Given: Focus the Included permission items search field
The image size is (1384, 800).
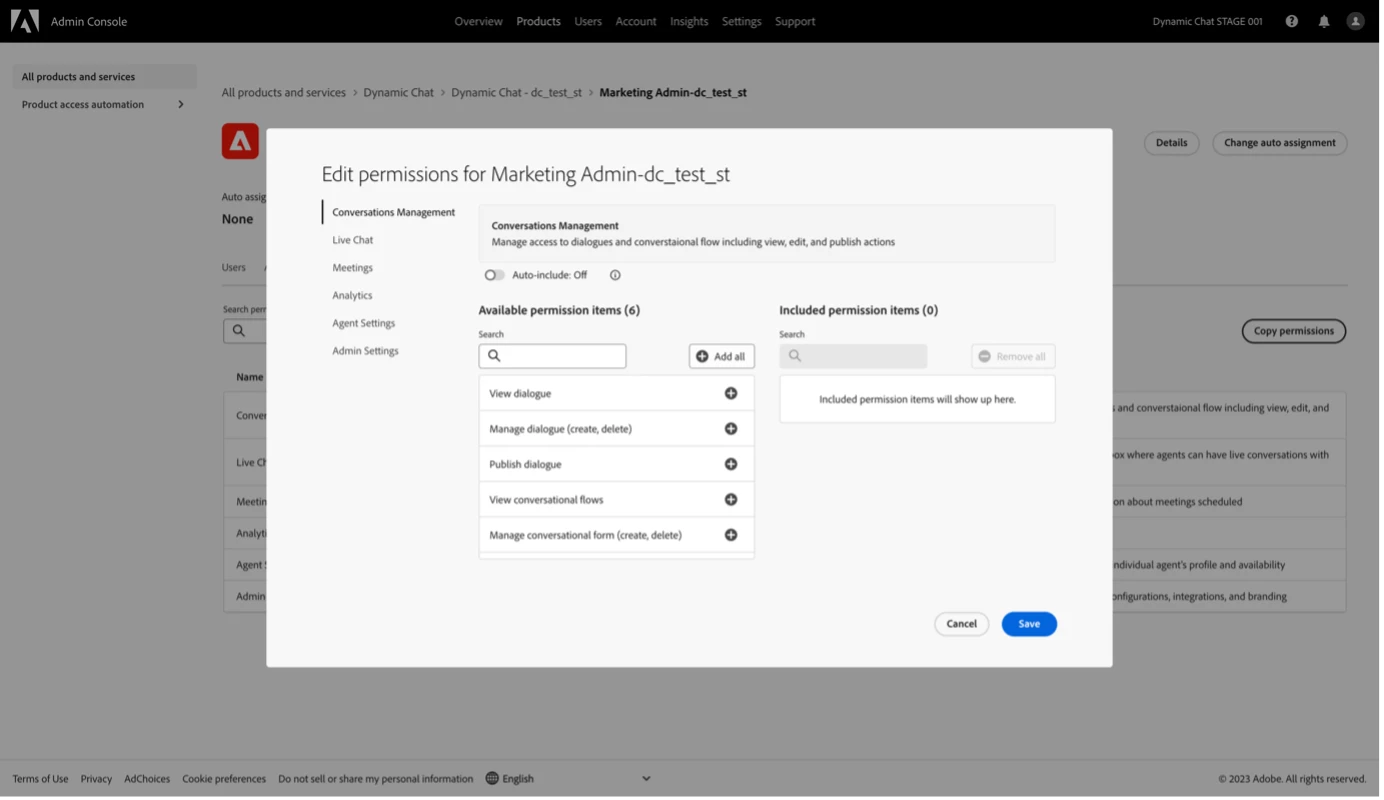Looking at the screenshot, I should (x=855, y=357).
